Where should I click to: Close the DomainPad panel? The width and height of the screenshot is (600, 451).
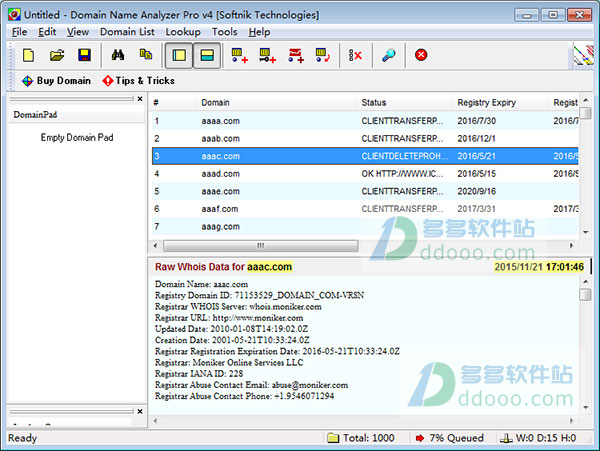point(140,99)
